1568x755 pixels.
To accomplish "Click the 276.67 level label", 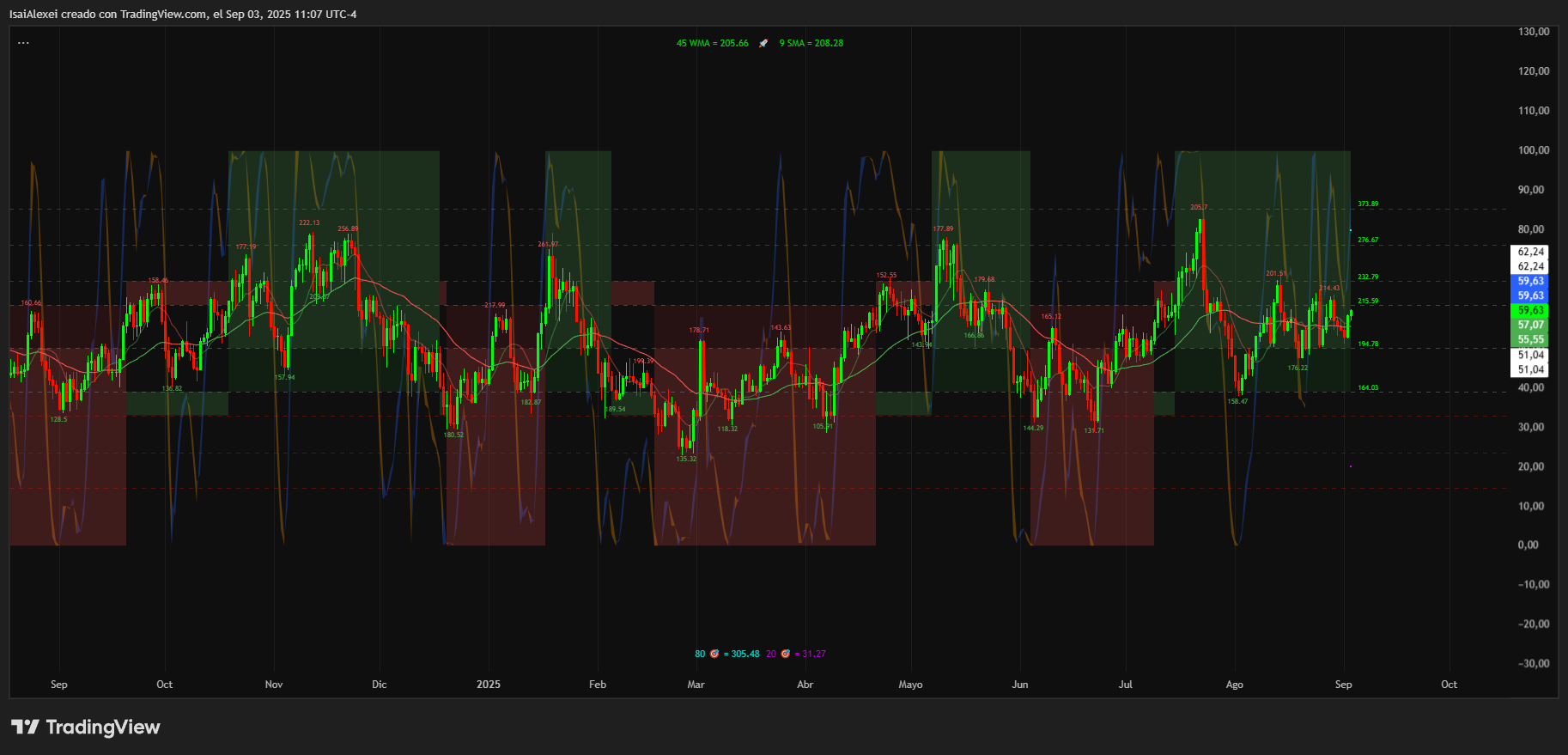I will 1368,241.
